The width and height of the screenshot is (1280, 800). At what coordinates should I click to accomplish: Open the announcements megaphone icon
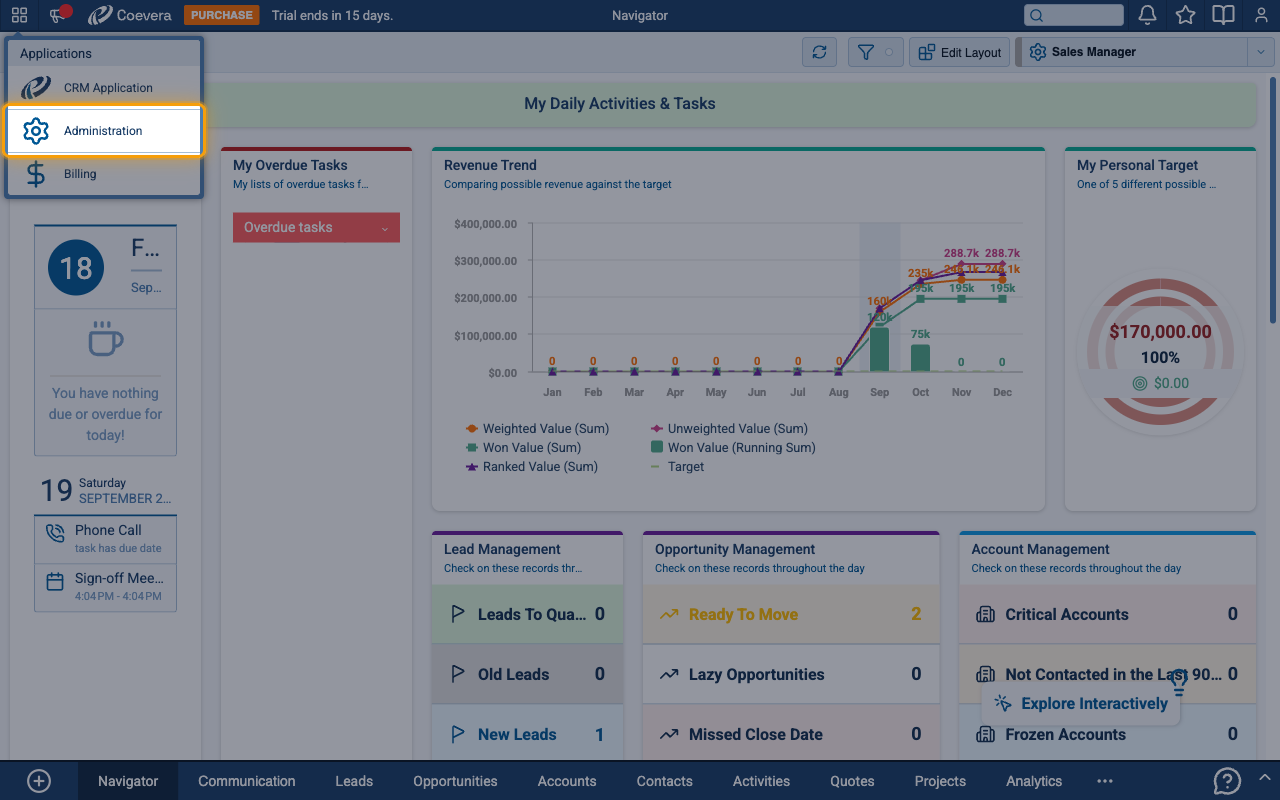60,14
